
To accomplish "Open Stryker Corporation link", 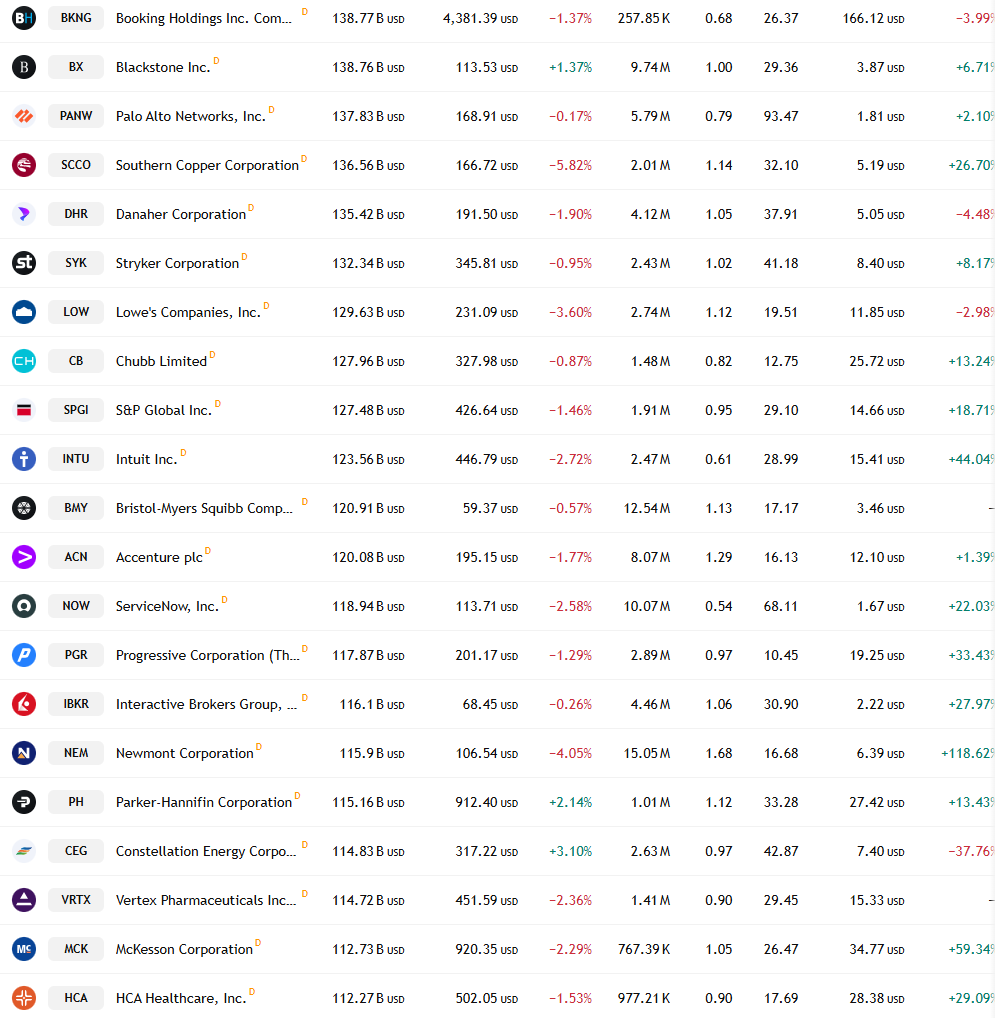I will 177,264.
